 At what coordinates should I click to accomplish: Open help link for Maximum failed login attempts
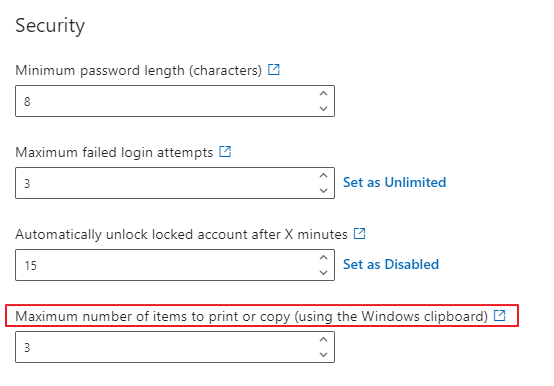[x=225, y=152]
